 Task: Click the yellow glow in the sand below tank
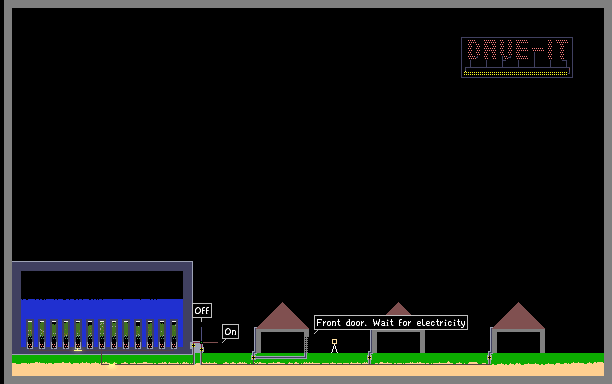pos(112,365)
